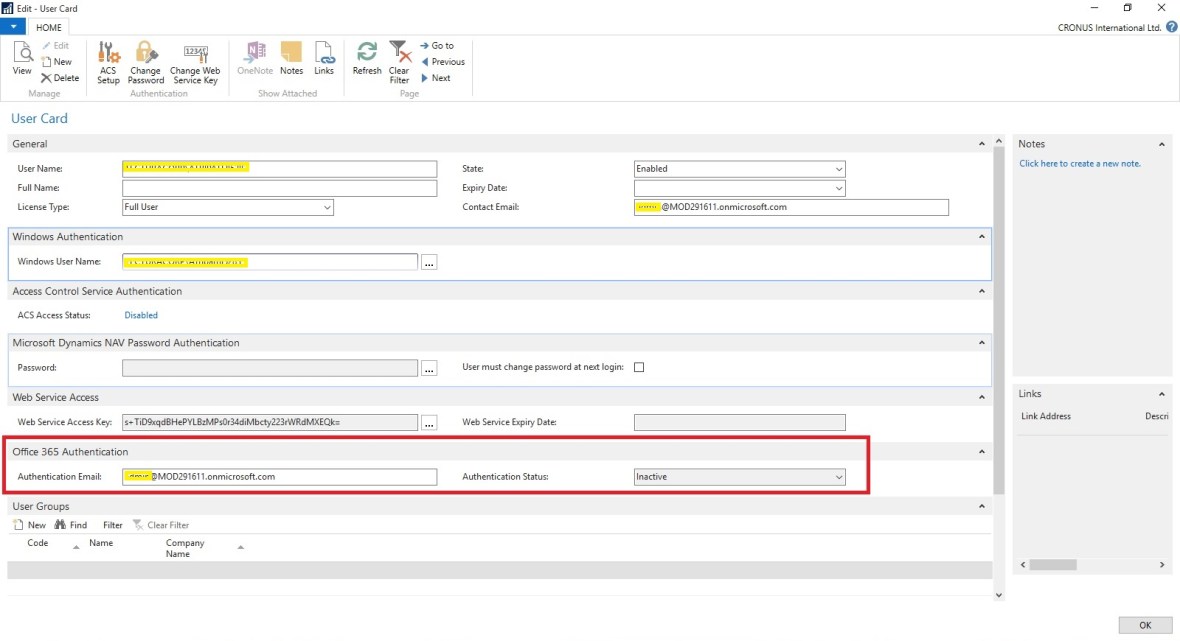Screen dimensions: 1180x641
Task: Click the 'Click here to create a new note' link
Action: [x=1079, y=163]
